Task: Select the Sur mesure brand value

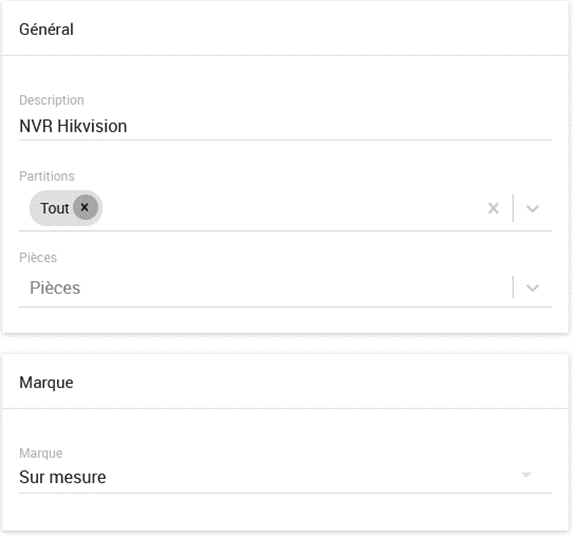Action: point(62,477)
